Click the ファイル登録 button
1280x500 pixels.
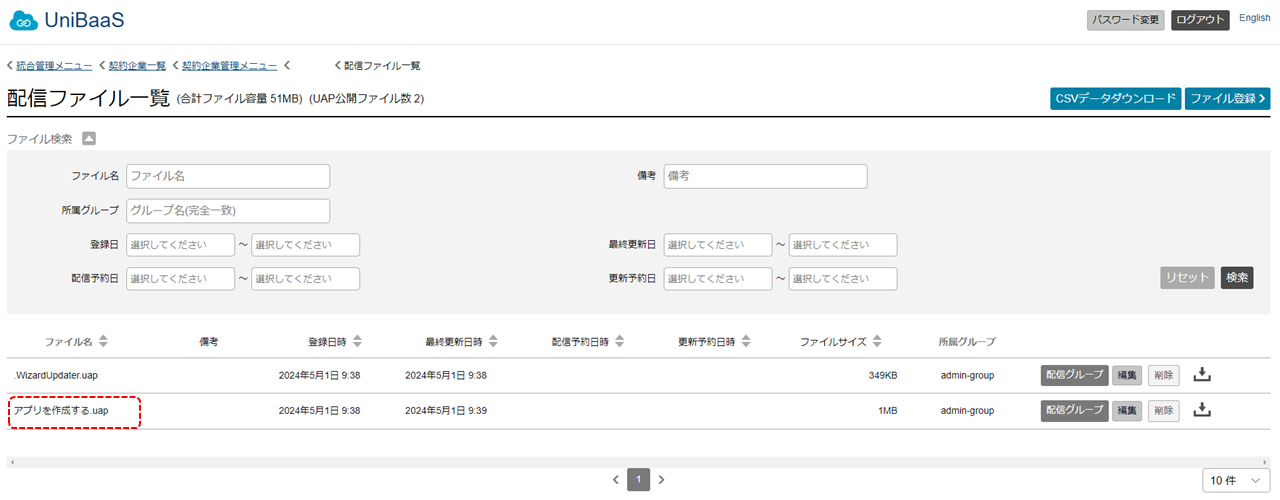coord(1228,99)
